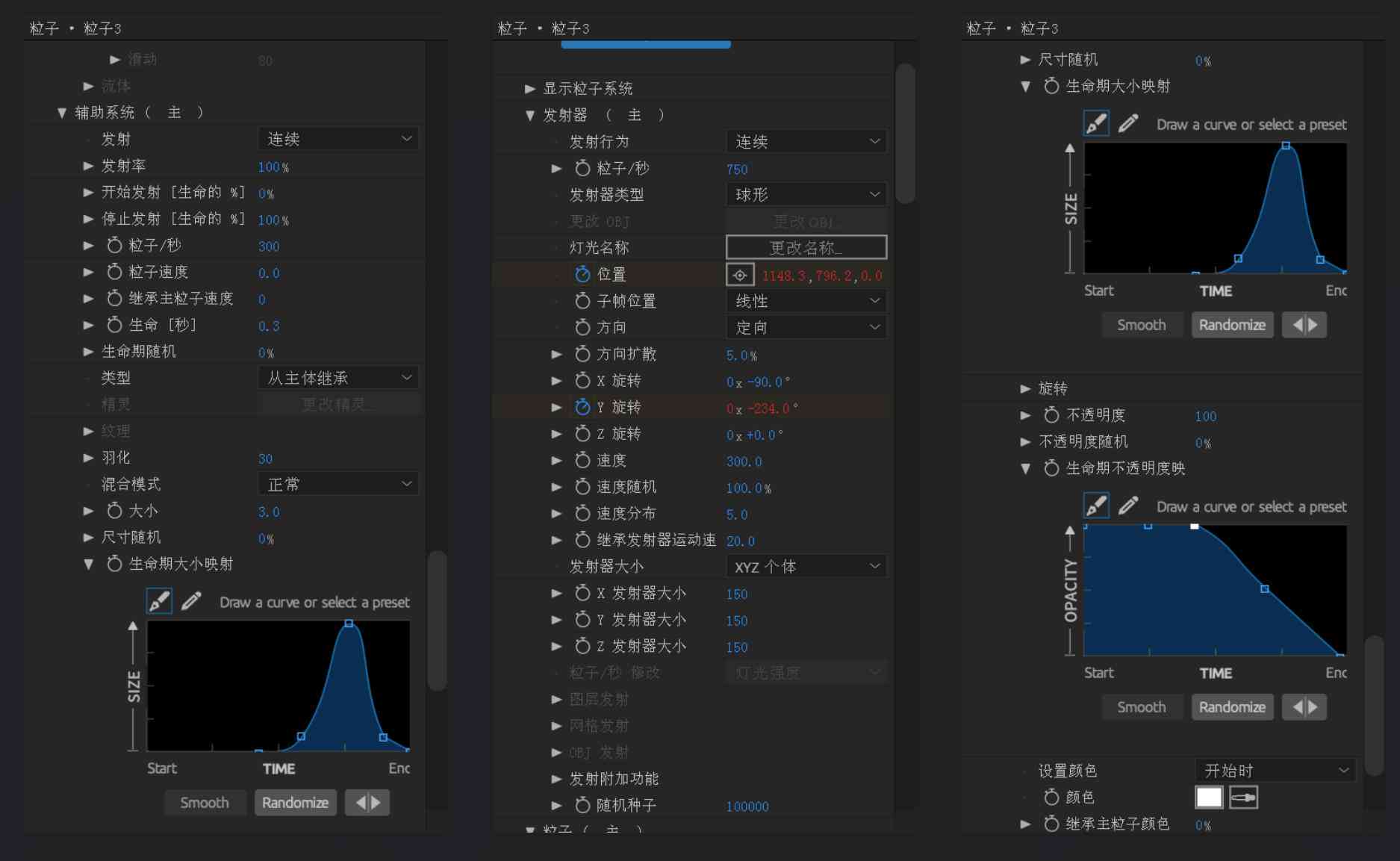Click 不透明度 value 100
Image resolution: width=1400 pixels, height=861 pixels.
click(1206, 417)
